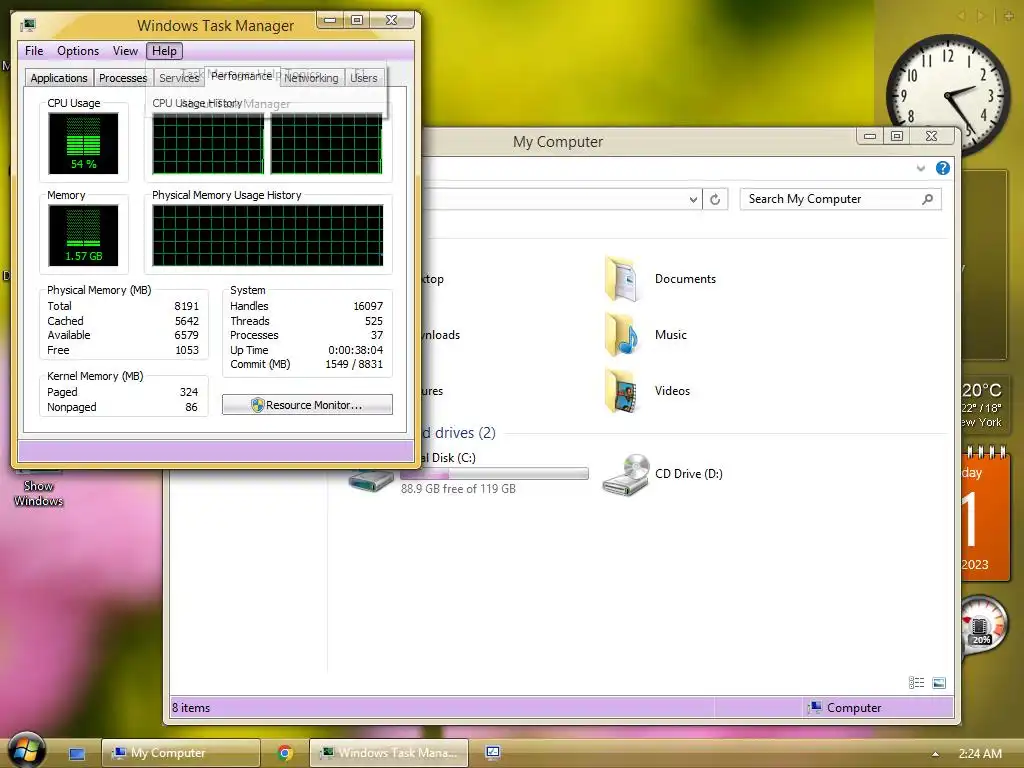Image resolution: width=1024 pixels, height=768 pixels.
Task: Select the local disk drive icon
Action: [x=371, y=481]
